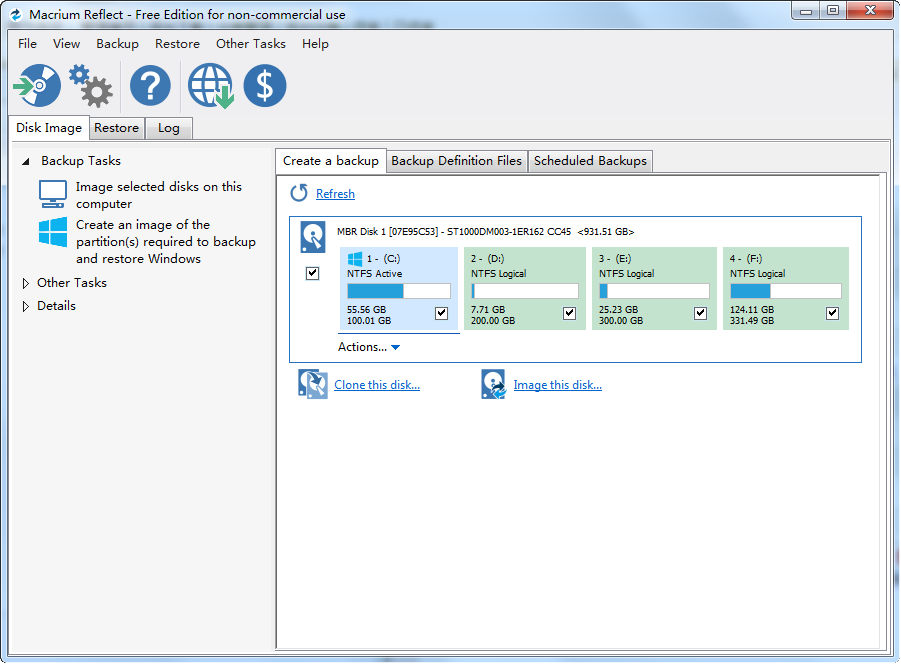Open the Other Tasks menu
The image size is (901, 664).
point(250,44)
